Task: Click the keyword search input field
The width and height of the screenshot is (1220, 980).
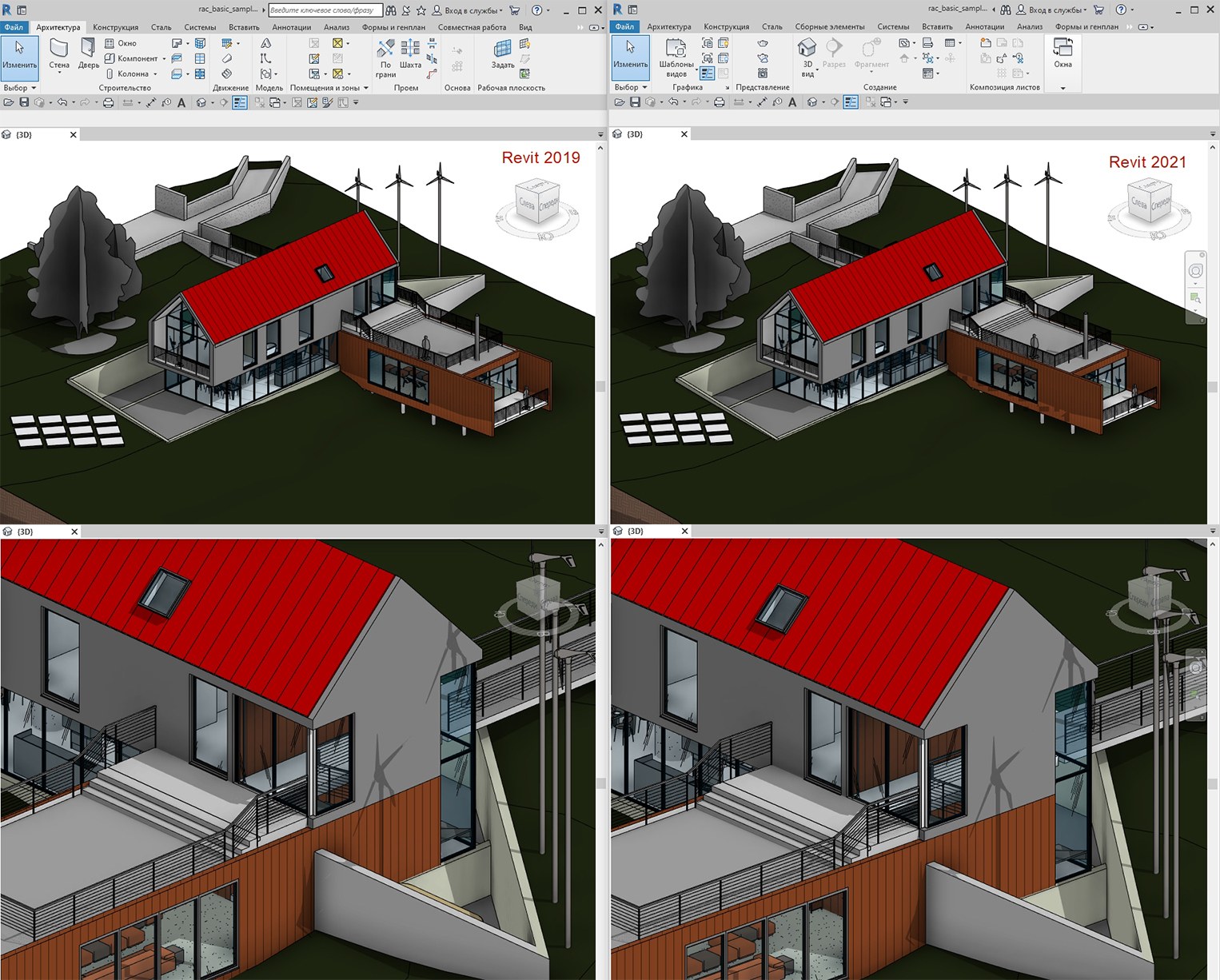Action: 325,10
